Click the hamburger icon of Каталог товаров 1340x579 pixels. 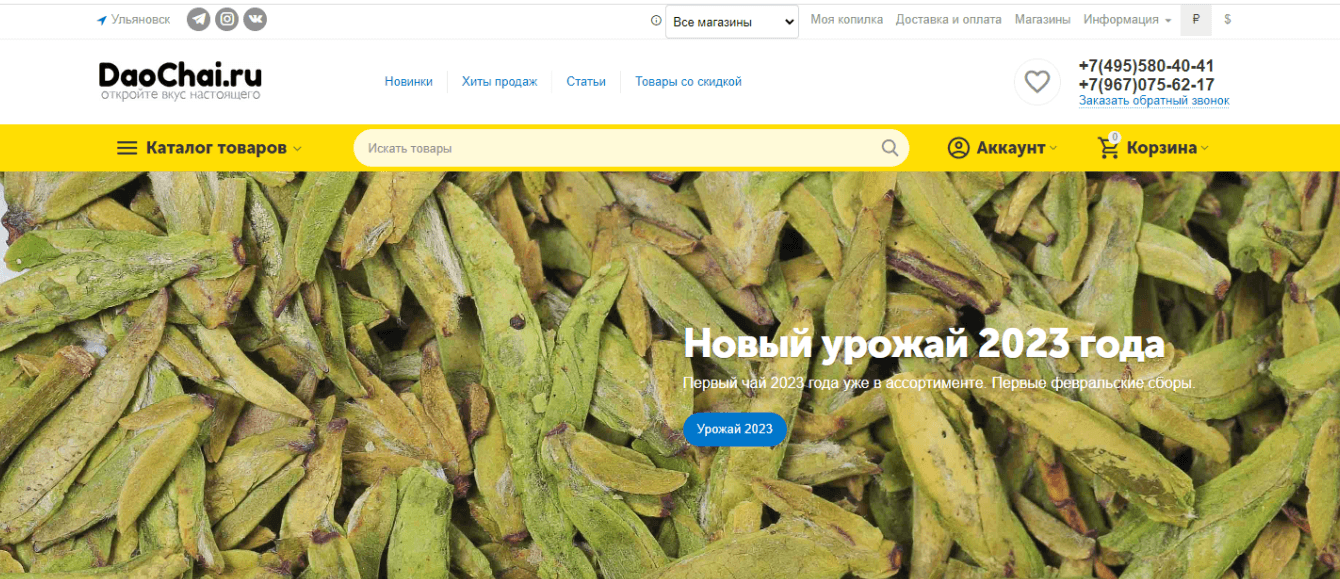click(x=127, y=148)
